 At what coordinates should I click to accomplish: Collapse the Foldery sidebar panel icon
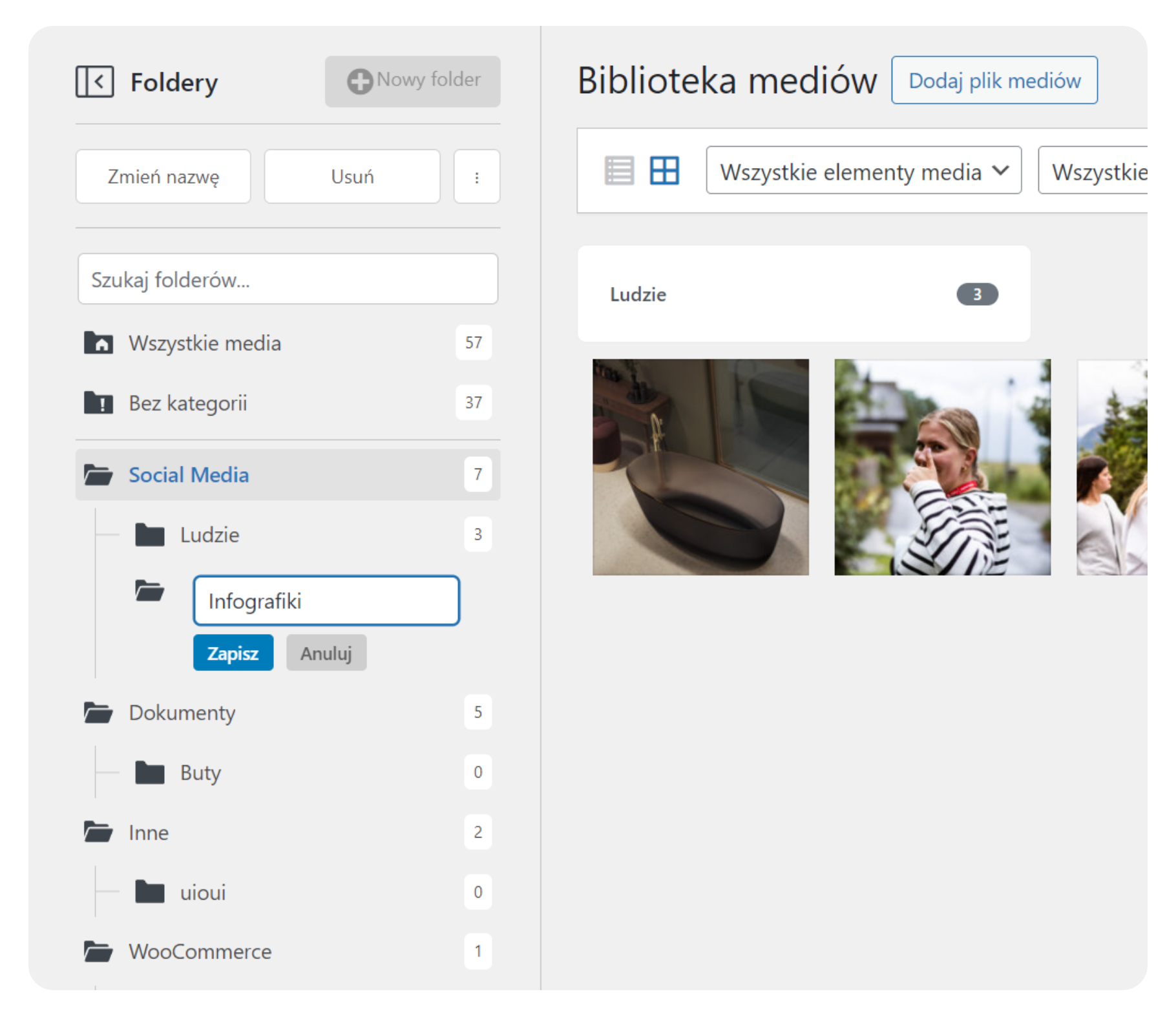[94, 81]
